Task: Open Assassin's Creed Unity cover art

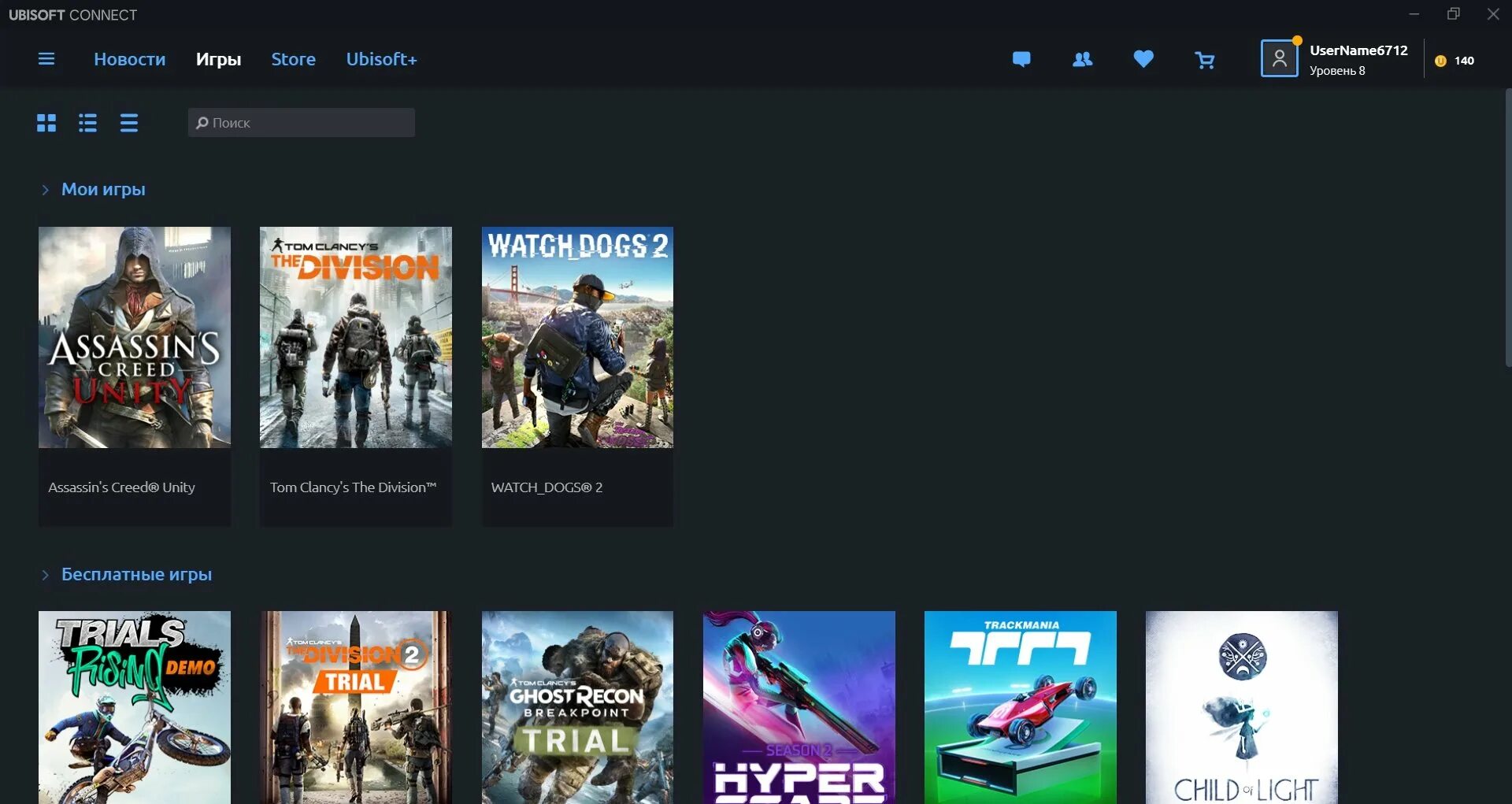Action: point(135,338)
